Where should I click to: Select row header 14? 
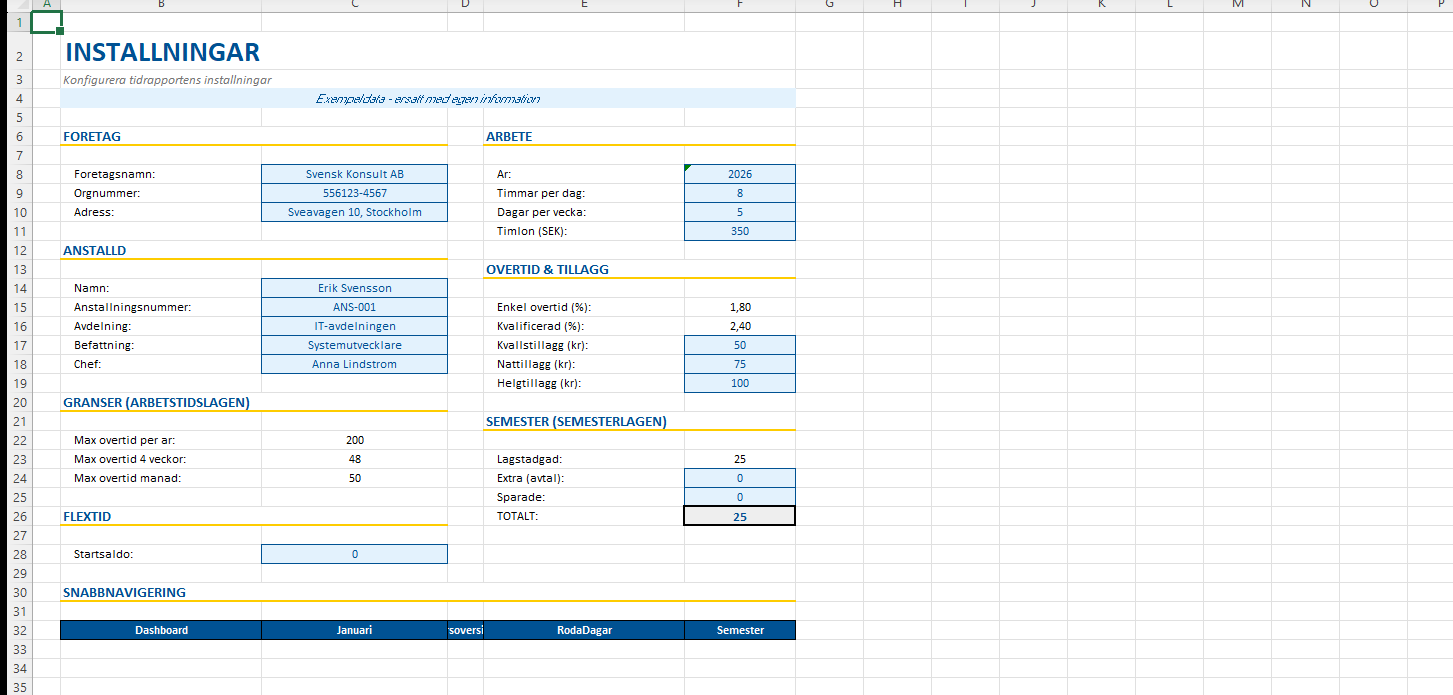(x=19, y=288)
